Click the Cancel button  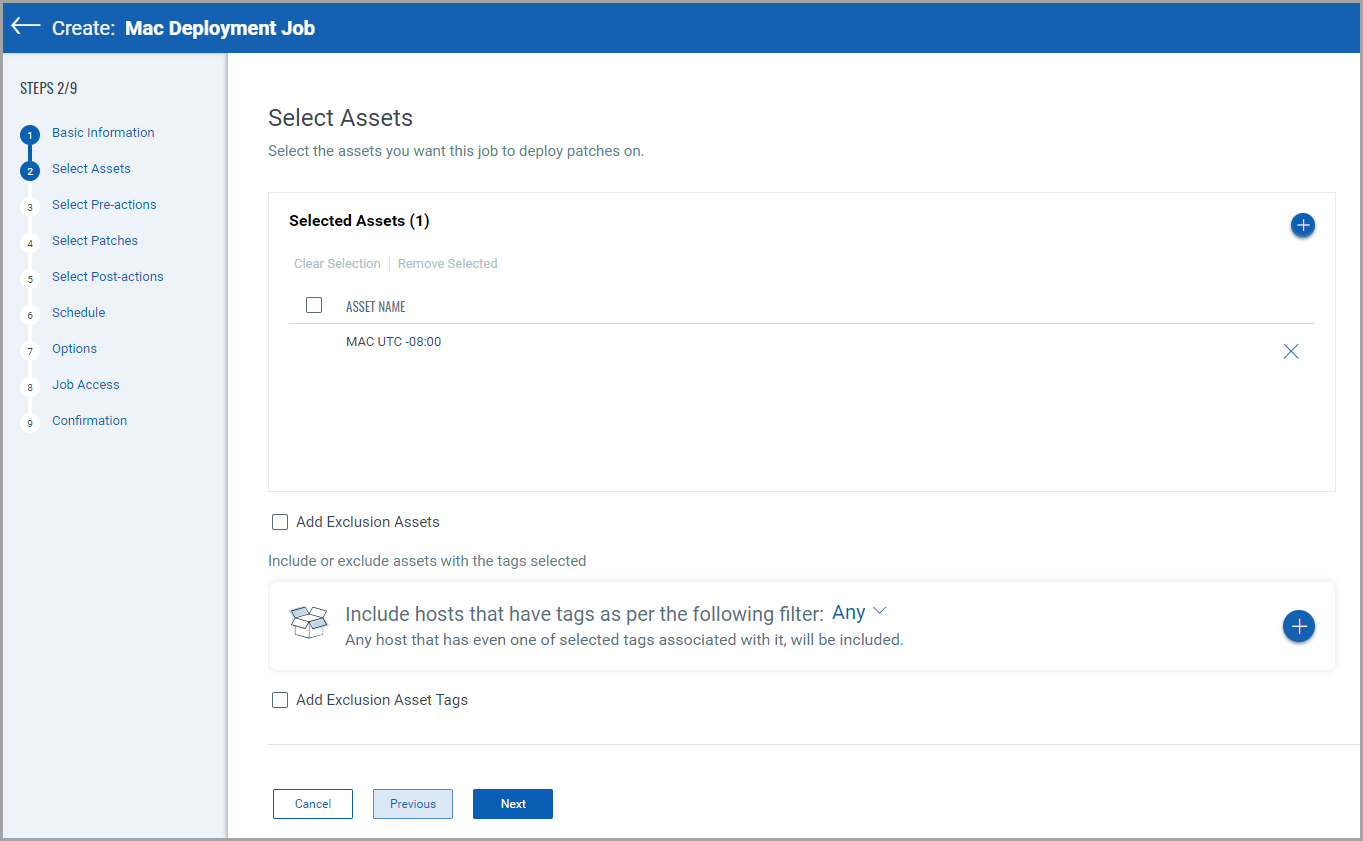click(x=313, y=804)
